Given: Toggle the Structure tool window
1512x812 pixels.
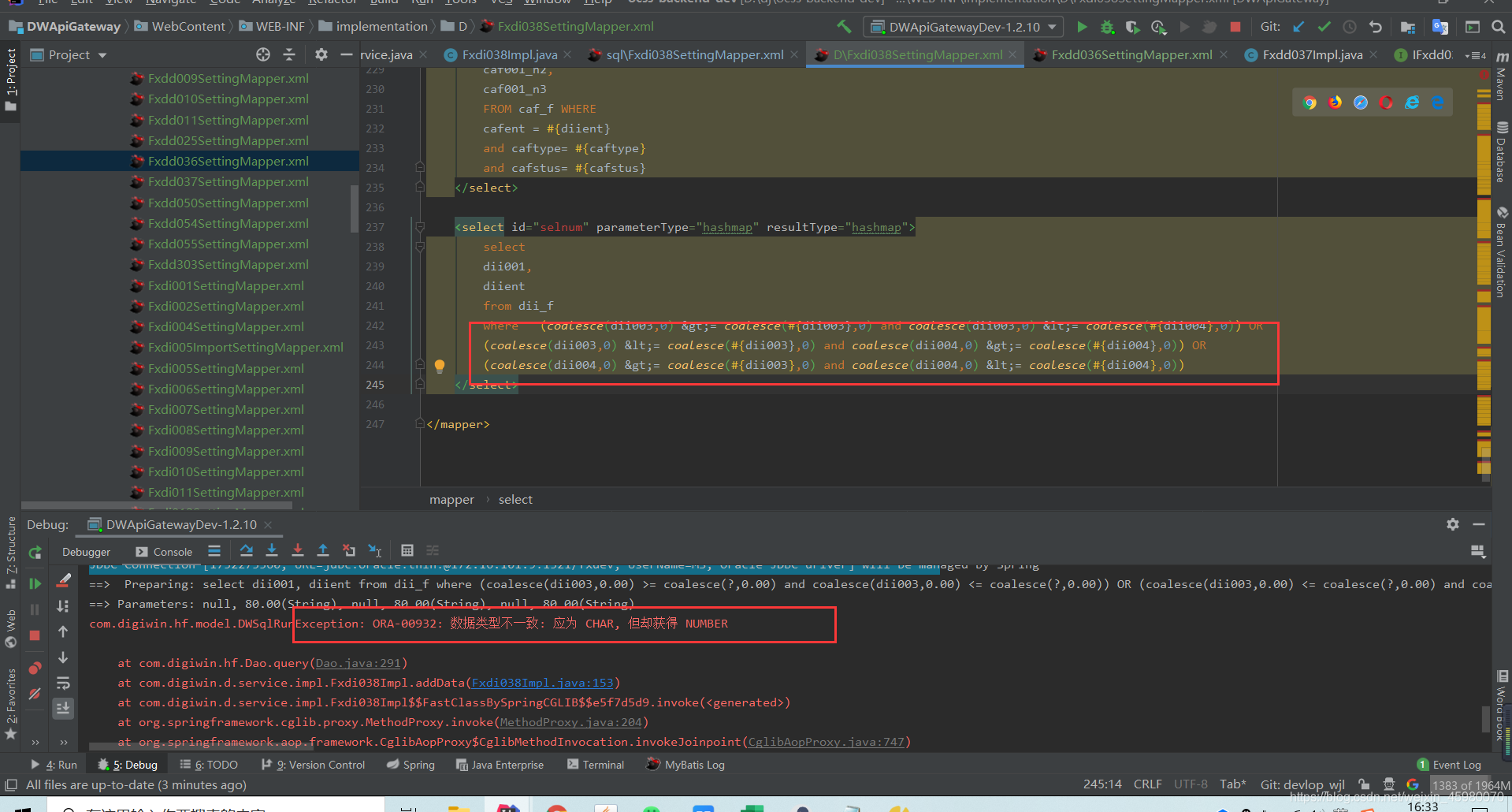Looking at the screenshot, I should [10, 553].
